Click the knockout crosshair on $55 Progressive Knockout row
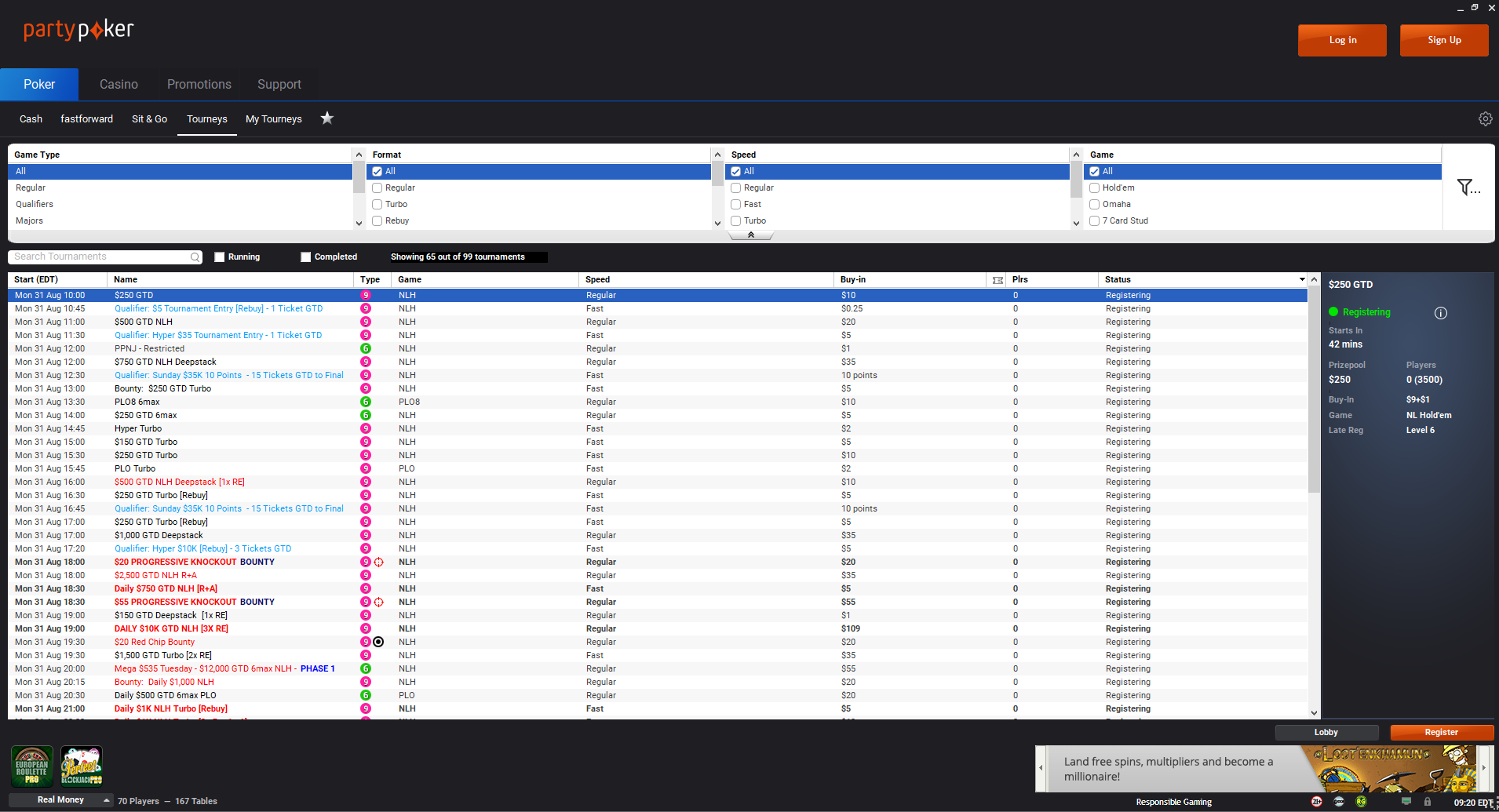 379,603
